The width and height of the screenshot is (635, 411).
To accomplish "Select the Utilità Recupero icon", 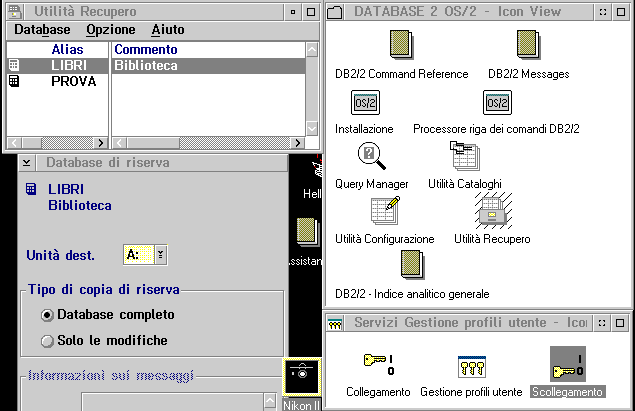I will (492, 212).
